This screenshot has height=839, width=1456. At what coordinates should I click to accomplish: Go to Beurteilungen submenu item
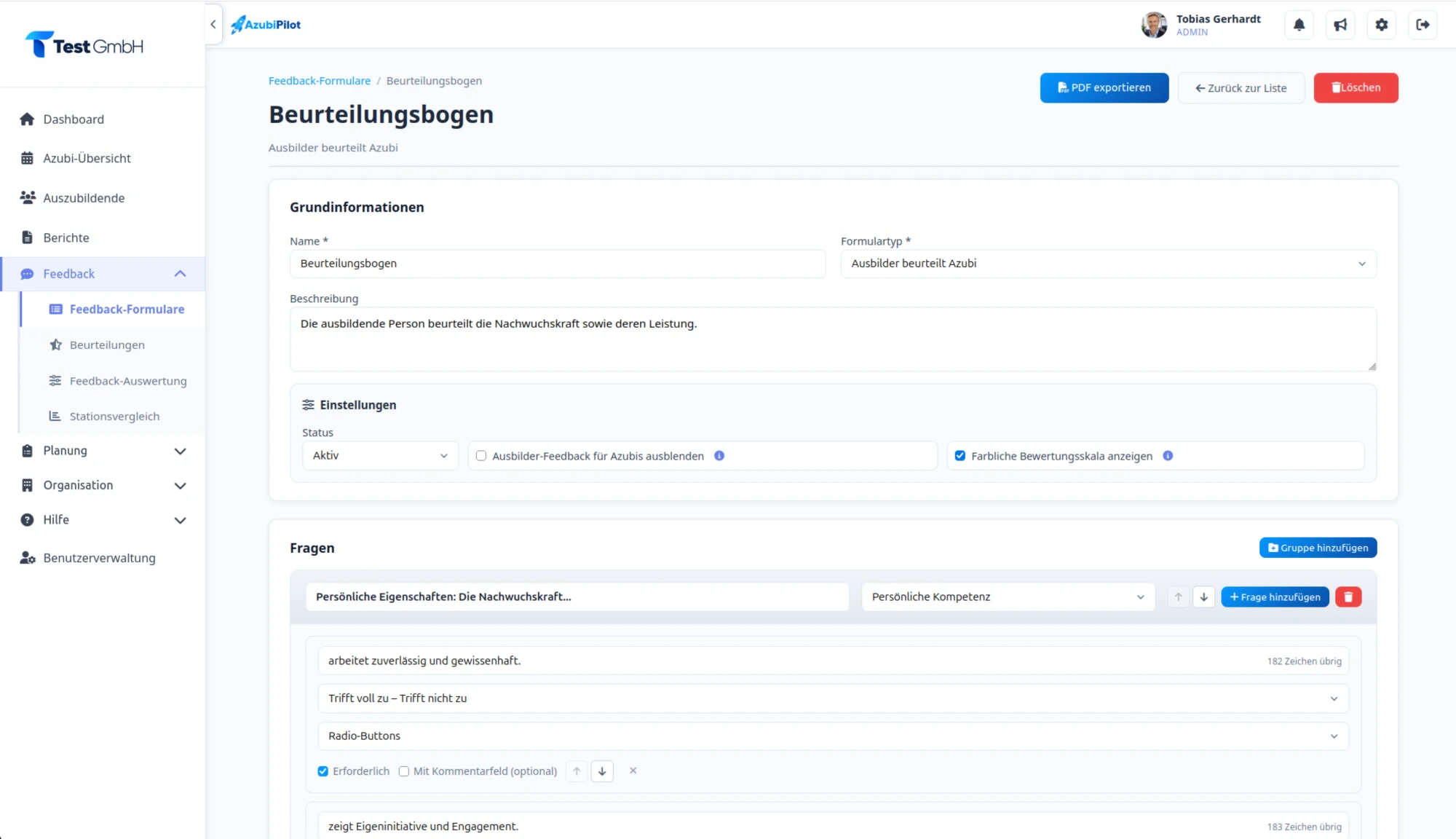(x=113, y=345)
